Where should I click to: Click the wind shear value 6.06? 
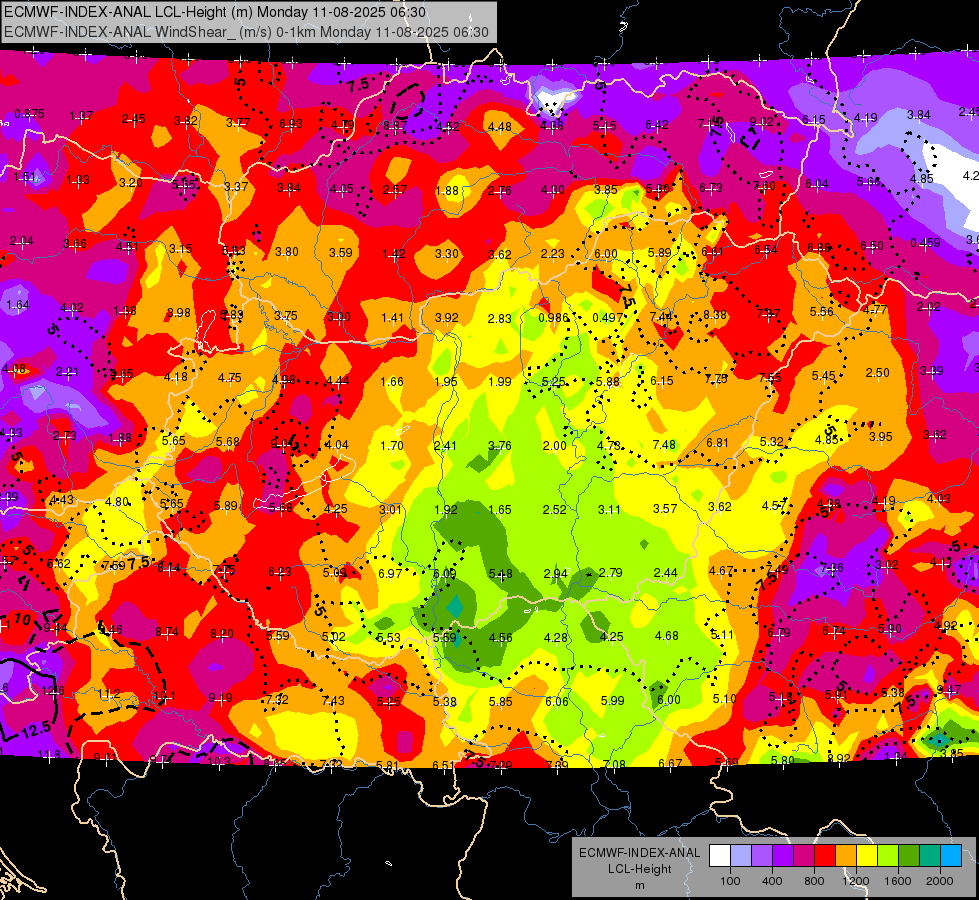point(557,702)
